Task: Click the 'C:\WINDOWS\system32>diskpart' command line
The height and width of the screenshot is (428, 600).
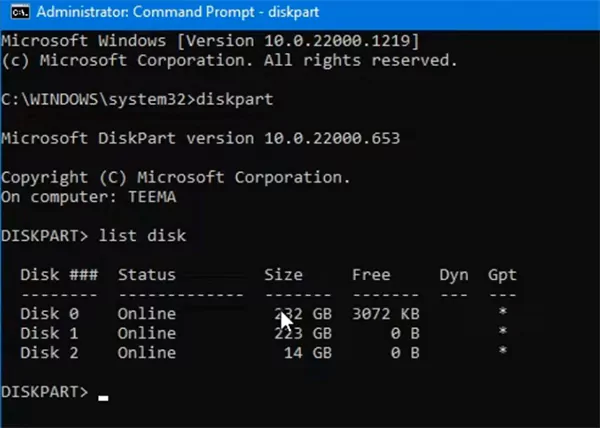Action: (x=137, y=99)
